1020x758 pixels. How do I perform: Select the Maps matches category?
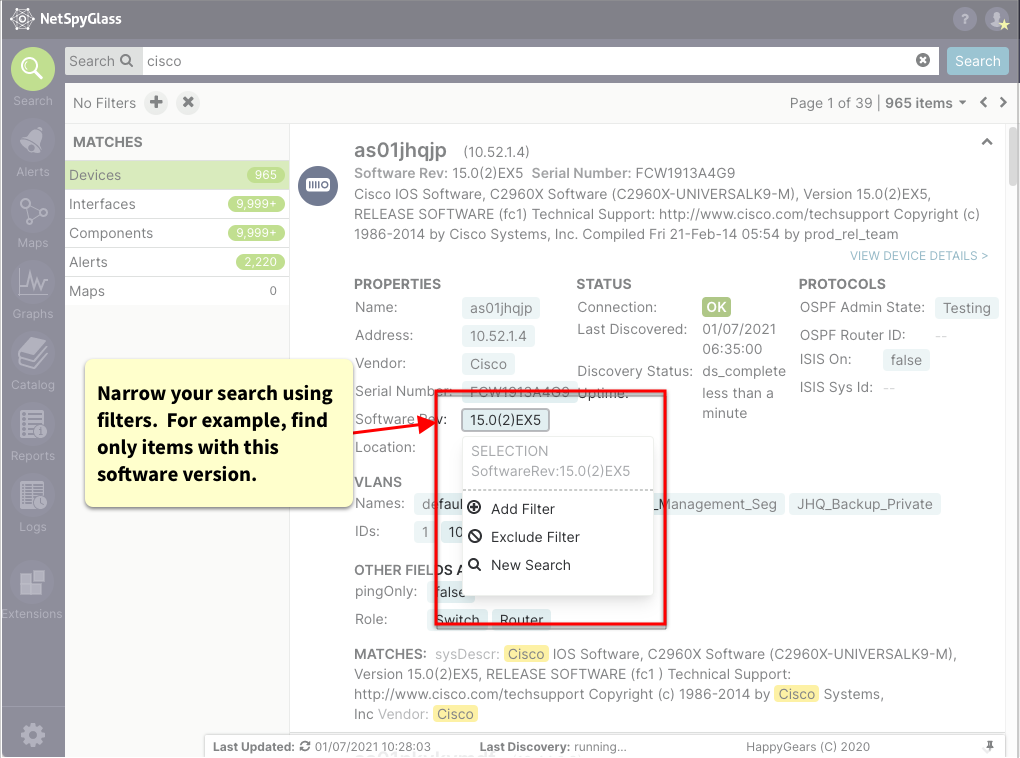click(x=177, y=291)
